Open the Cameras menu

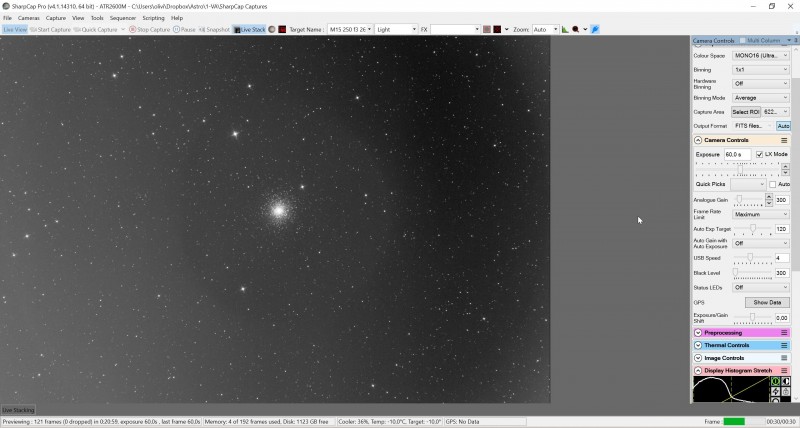point(29,18)
